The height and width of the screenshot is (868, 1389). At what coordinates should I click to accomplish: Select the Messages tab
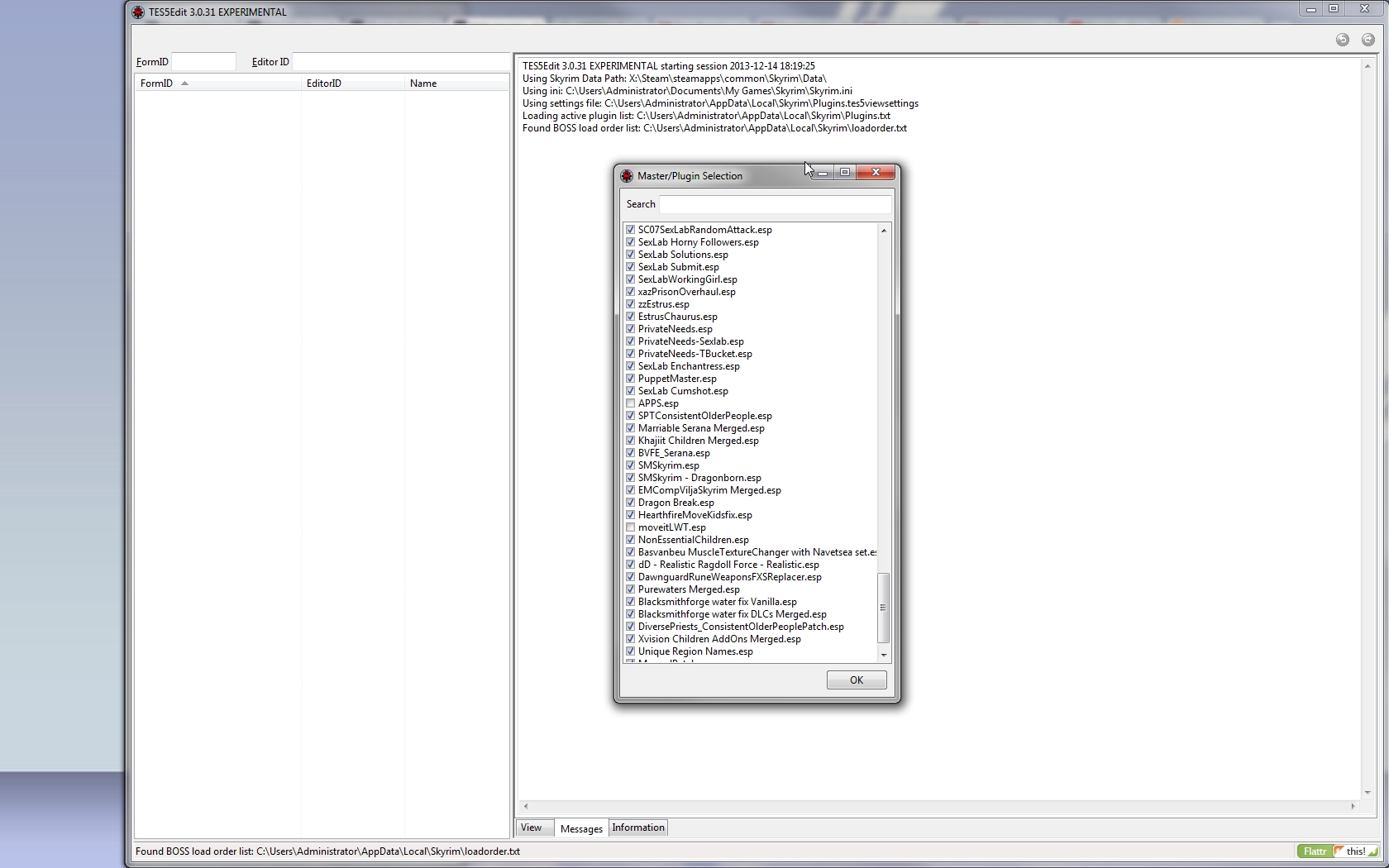[580, 828]
